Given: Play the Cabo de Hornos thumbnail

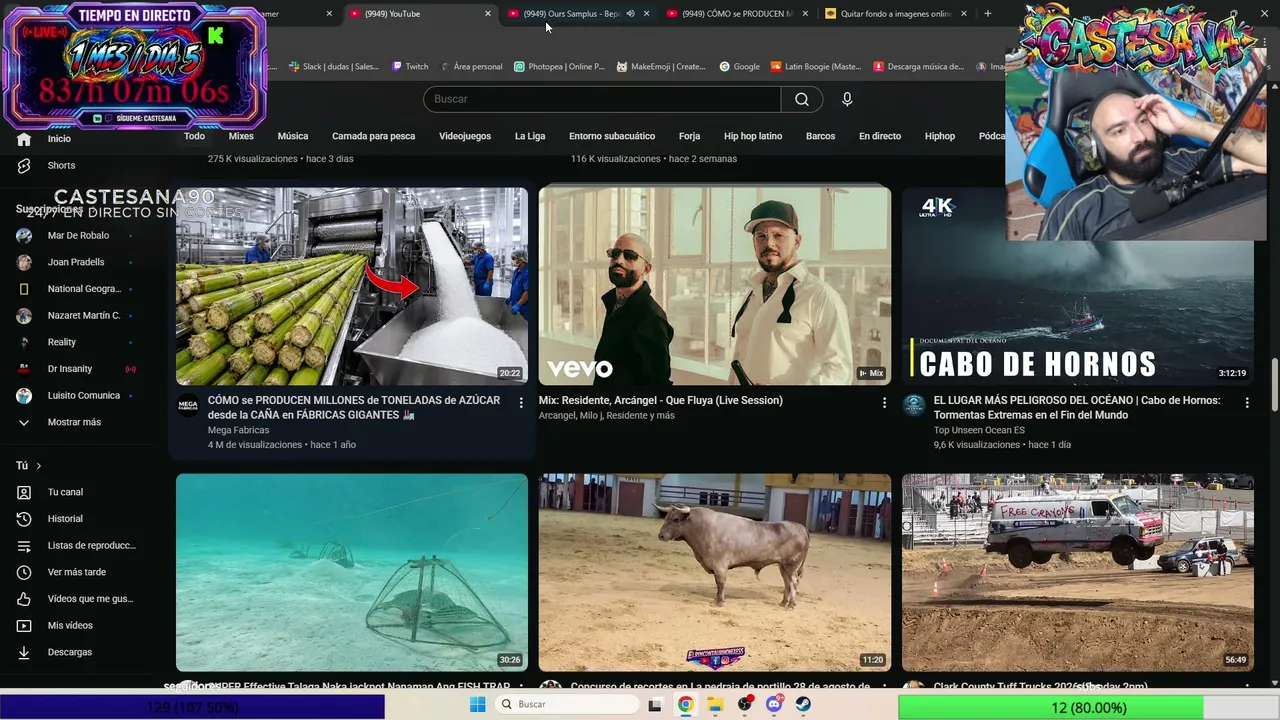Looking at the screenshot, I should [x=1077, y=286].
